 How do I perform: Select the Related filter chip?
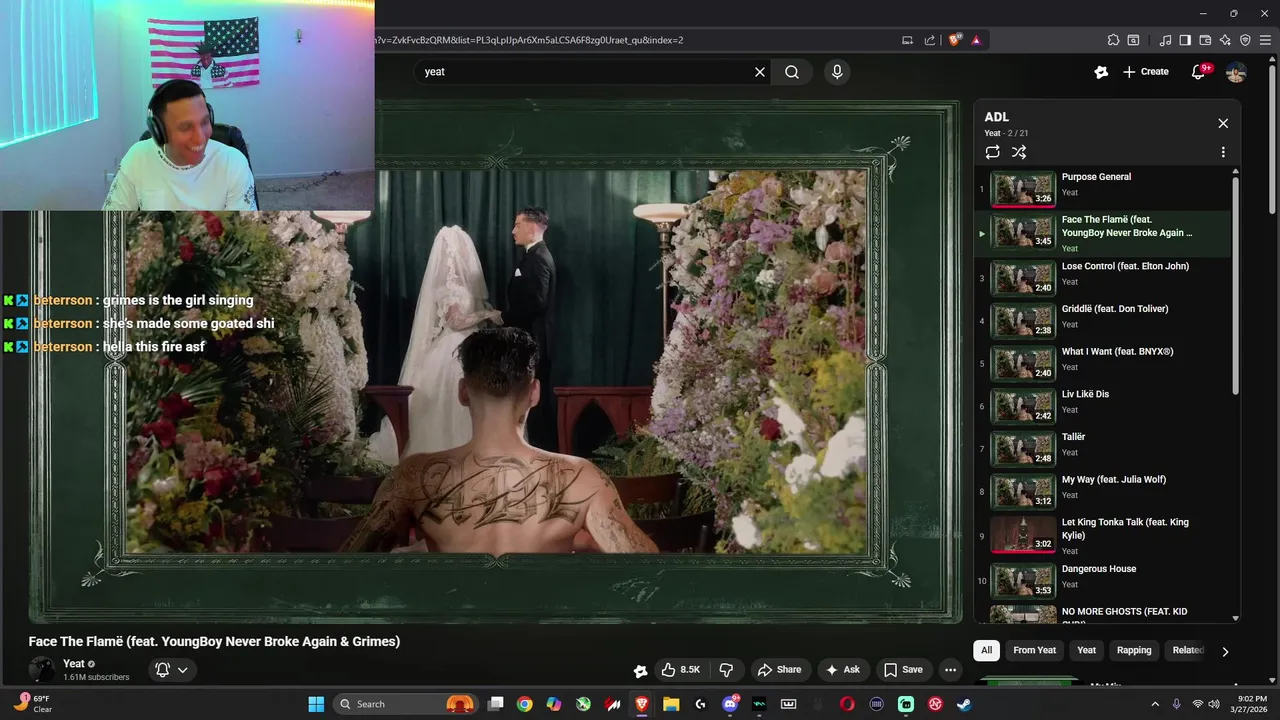click(x=1187, y=650)
